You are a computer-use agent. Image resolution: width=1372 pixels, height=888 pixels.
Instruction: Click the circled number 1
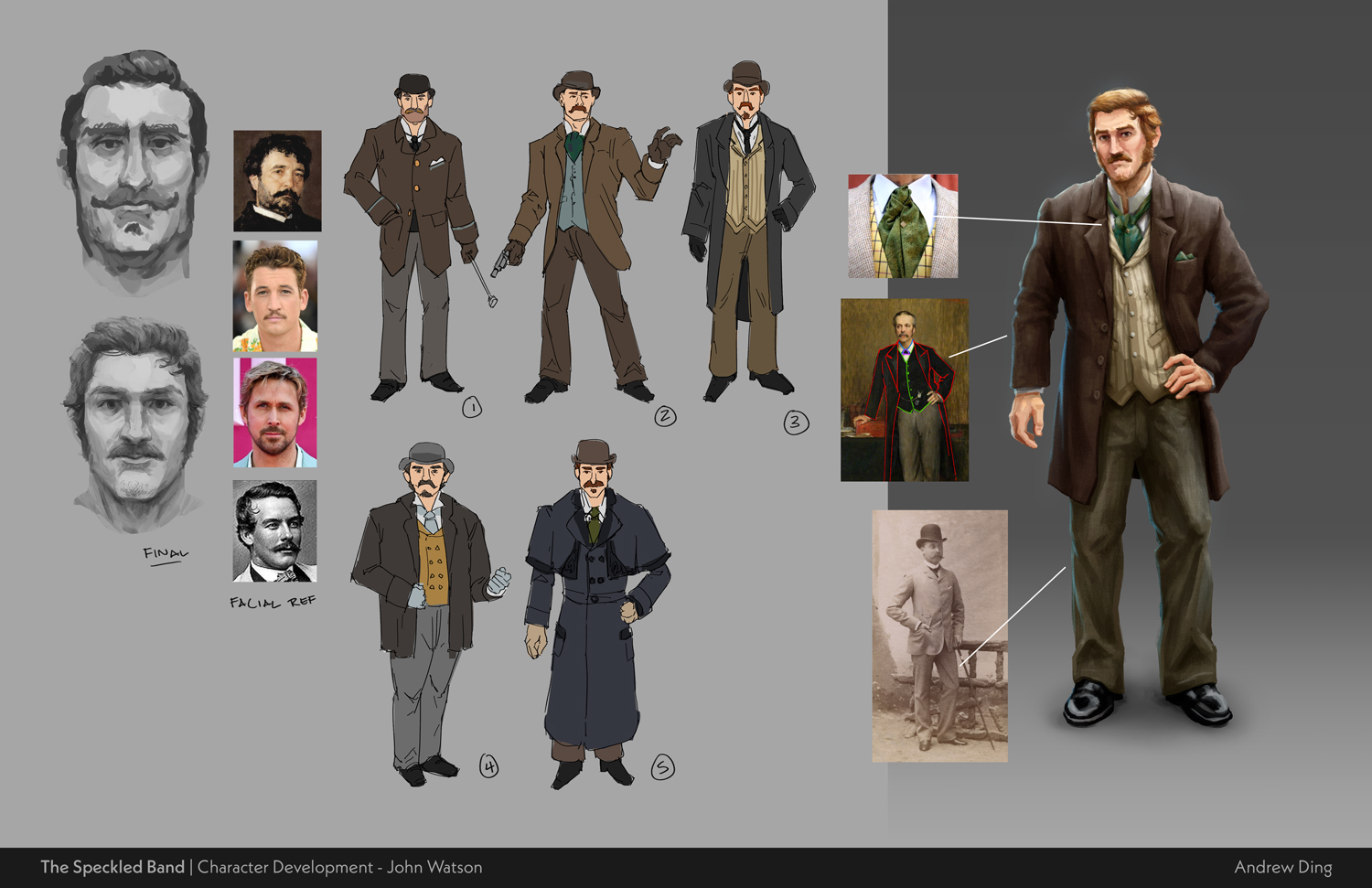click(472, 407)
